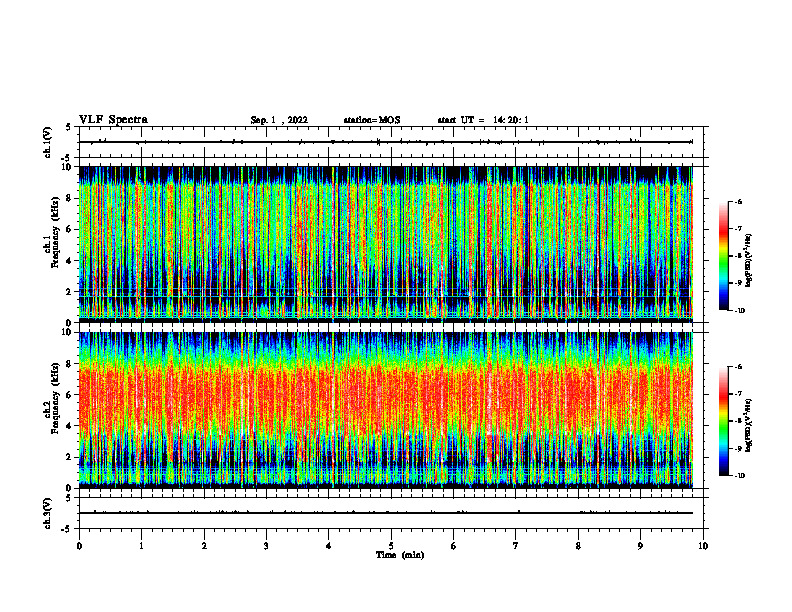The width and height of the screenshot is (792, 612).
Task: Click time axis tick label '1'
Action: tap(142, 546)
